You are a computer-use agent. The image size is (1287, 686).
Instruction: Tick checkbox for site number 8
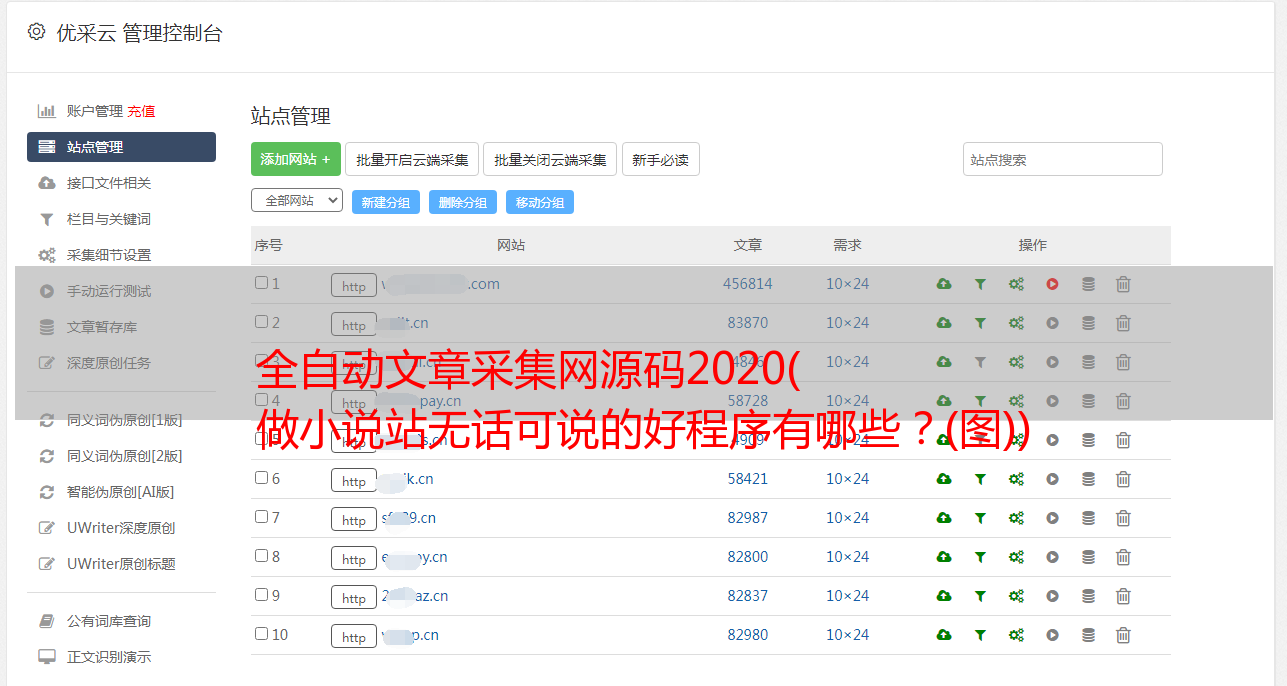click(261, 556)
